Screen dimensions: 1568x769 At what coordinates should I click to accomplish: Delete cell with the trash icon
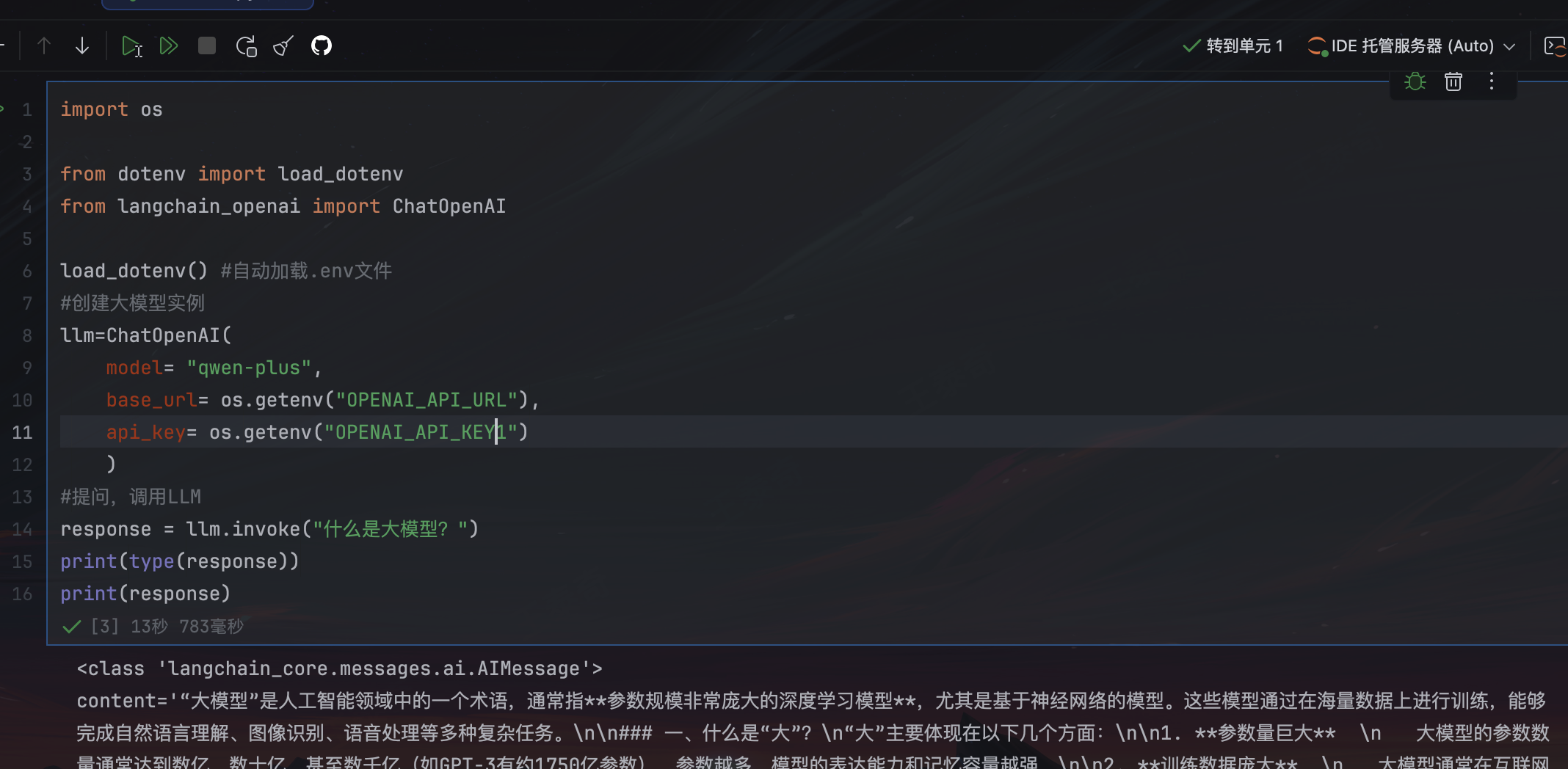pos(1453,81)
